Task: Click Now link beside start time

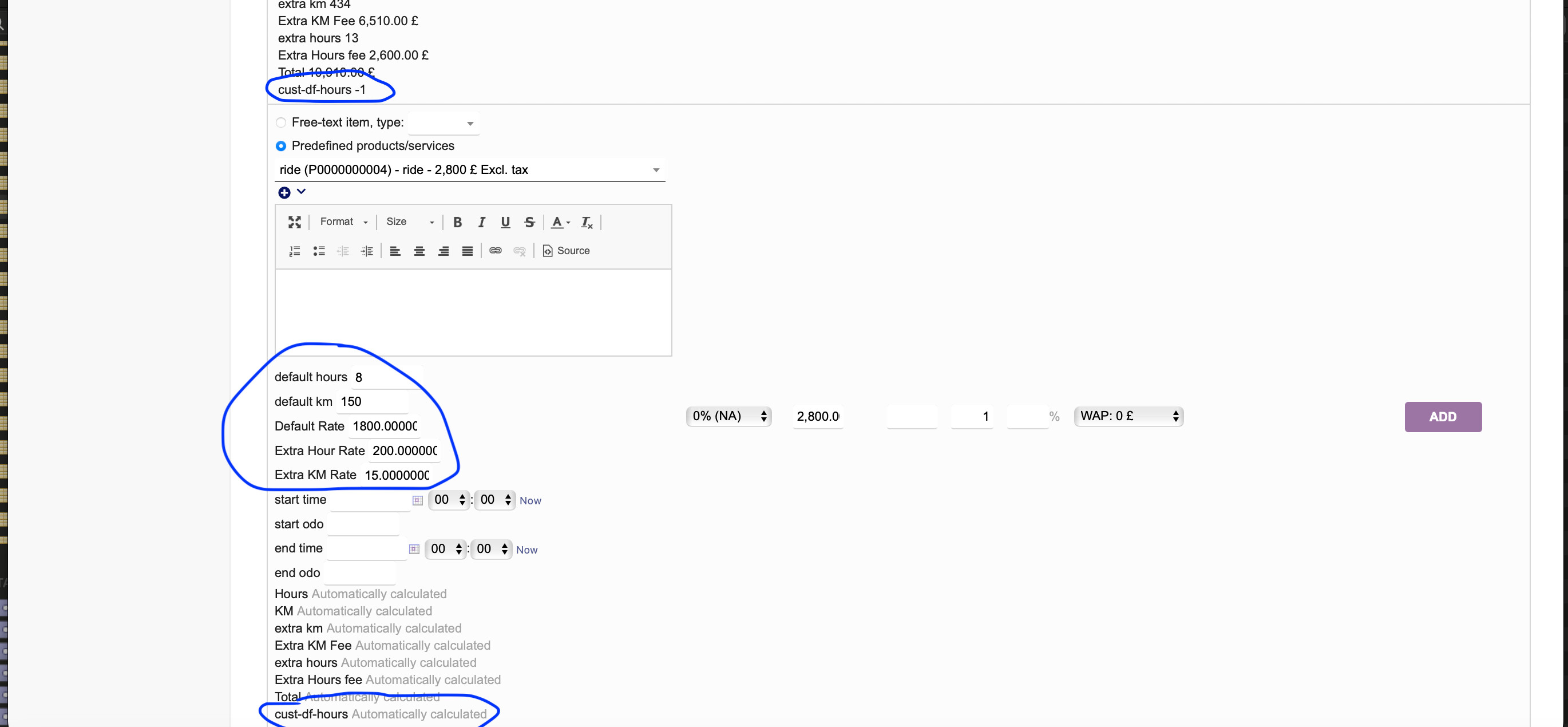Action: pyautogui.click(x=530, y=500)
